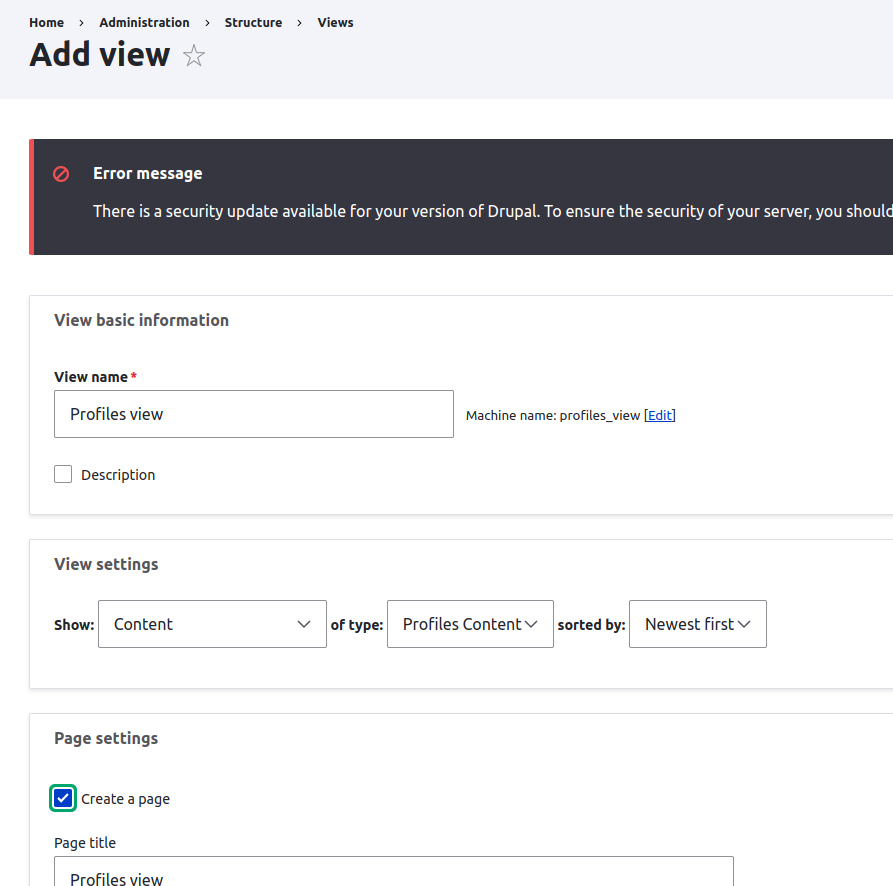Open Structure breadcrumb link
893x886 pixels.
[253, 23]
